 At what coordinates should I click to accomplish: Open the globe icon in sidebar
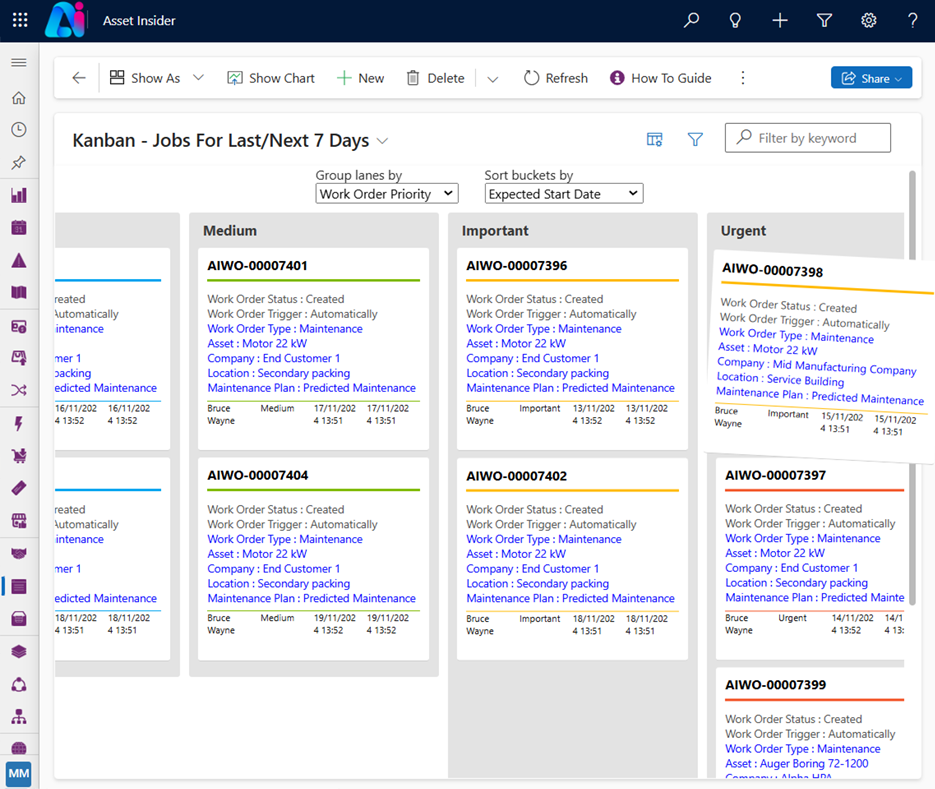pyautogui.click(x=19, y=748)
